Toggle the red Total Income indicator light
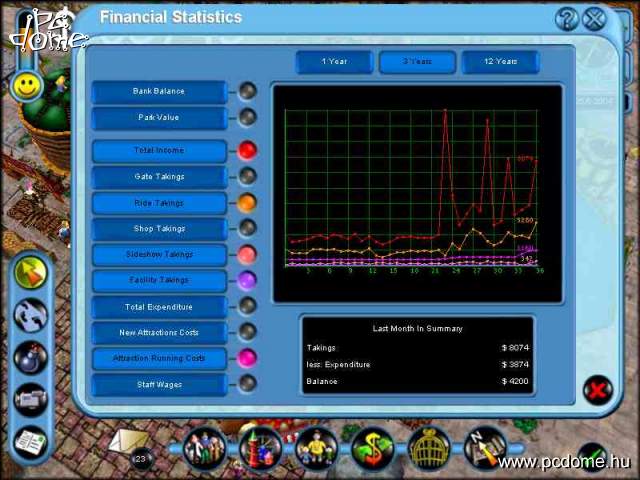This screenshot has width=640, height=480. (x=246, y=151)
